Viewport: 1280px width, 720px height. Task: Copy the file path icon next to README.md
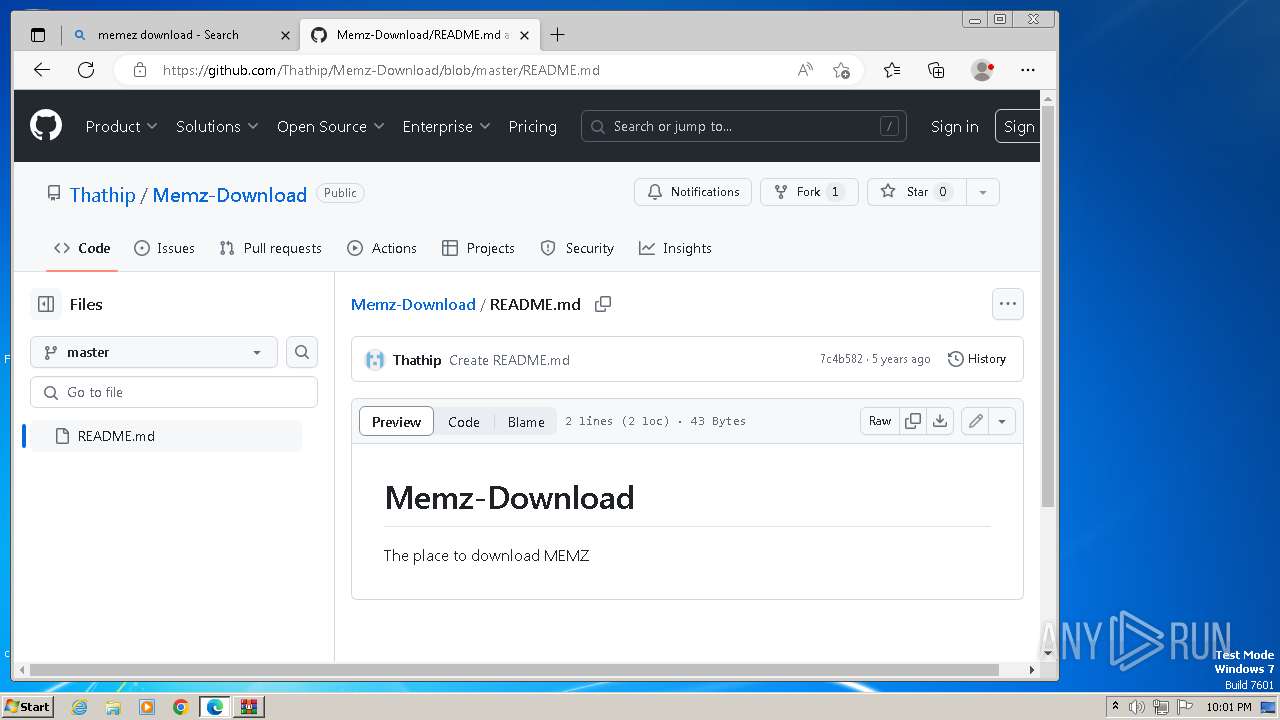pos(603,304)
